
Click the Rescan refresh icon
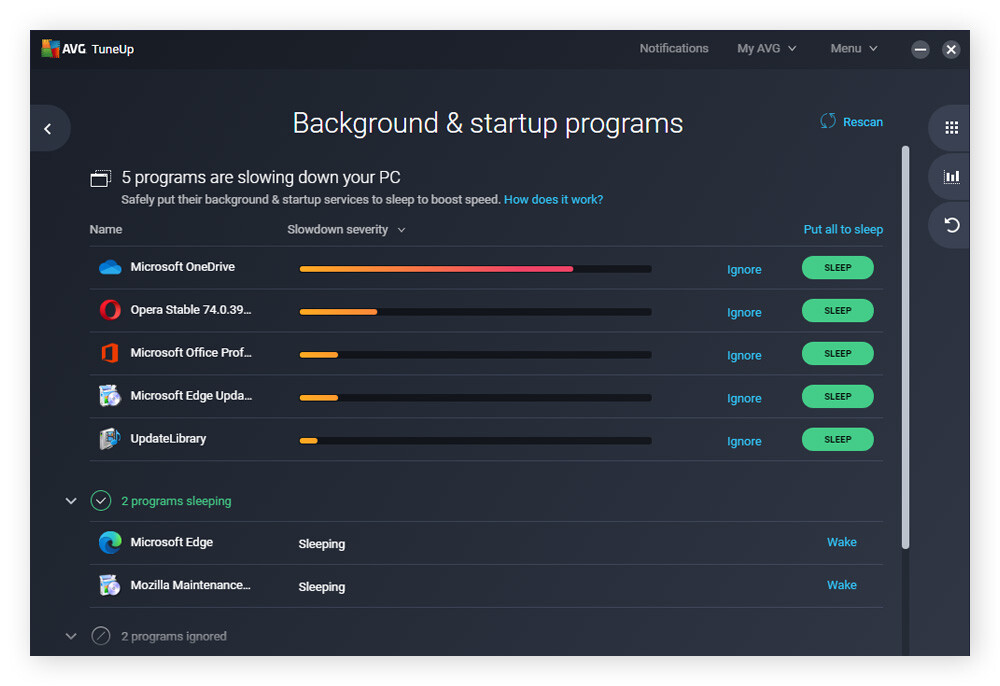click(x=828, y=121)
